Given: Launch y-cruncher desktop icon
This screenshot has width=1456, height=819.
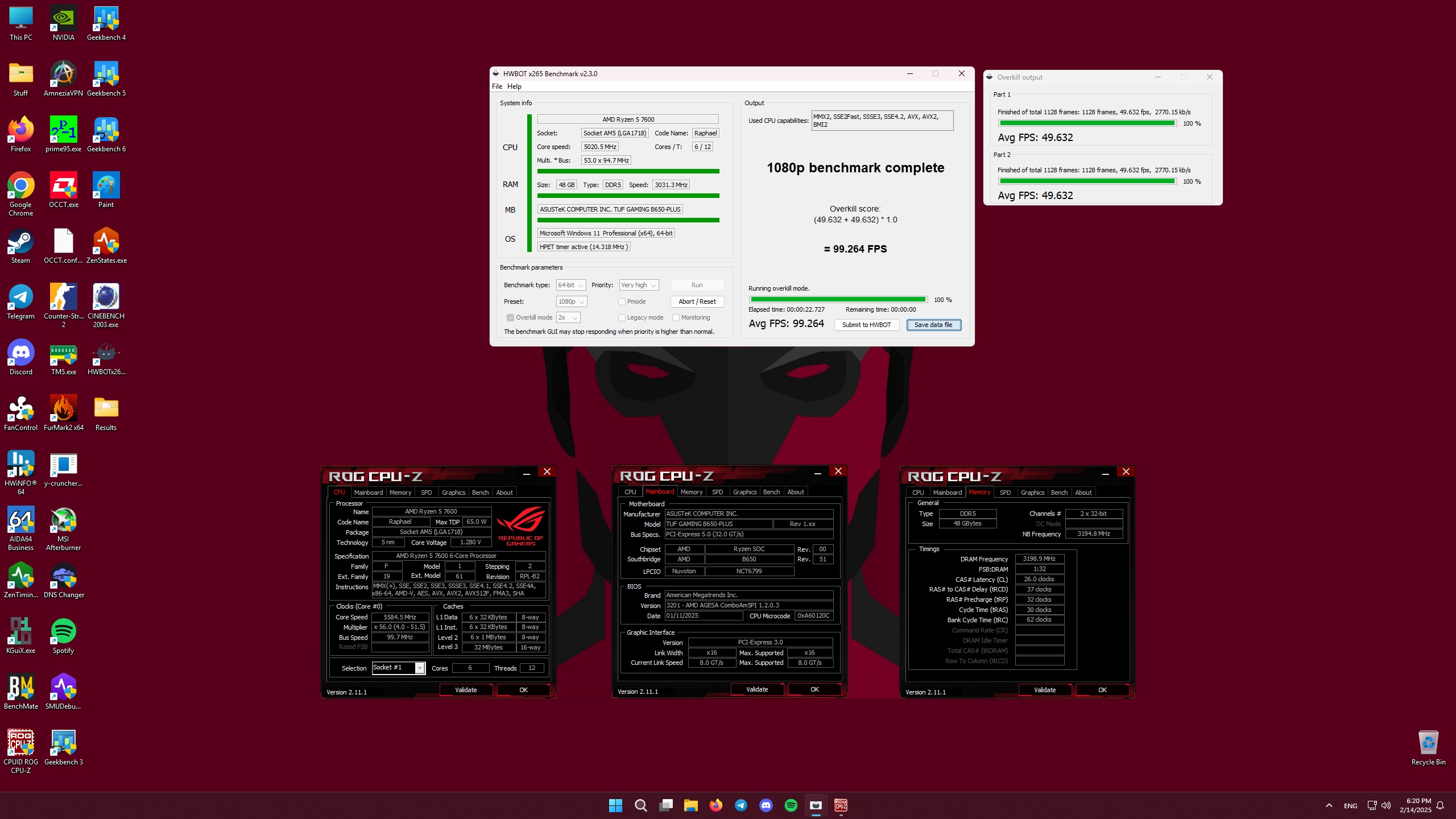Looking at the screenshot, I should (x=63, y=469).
